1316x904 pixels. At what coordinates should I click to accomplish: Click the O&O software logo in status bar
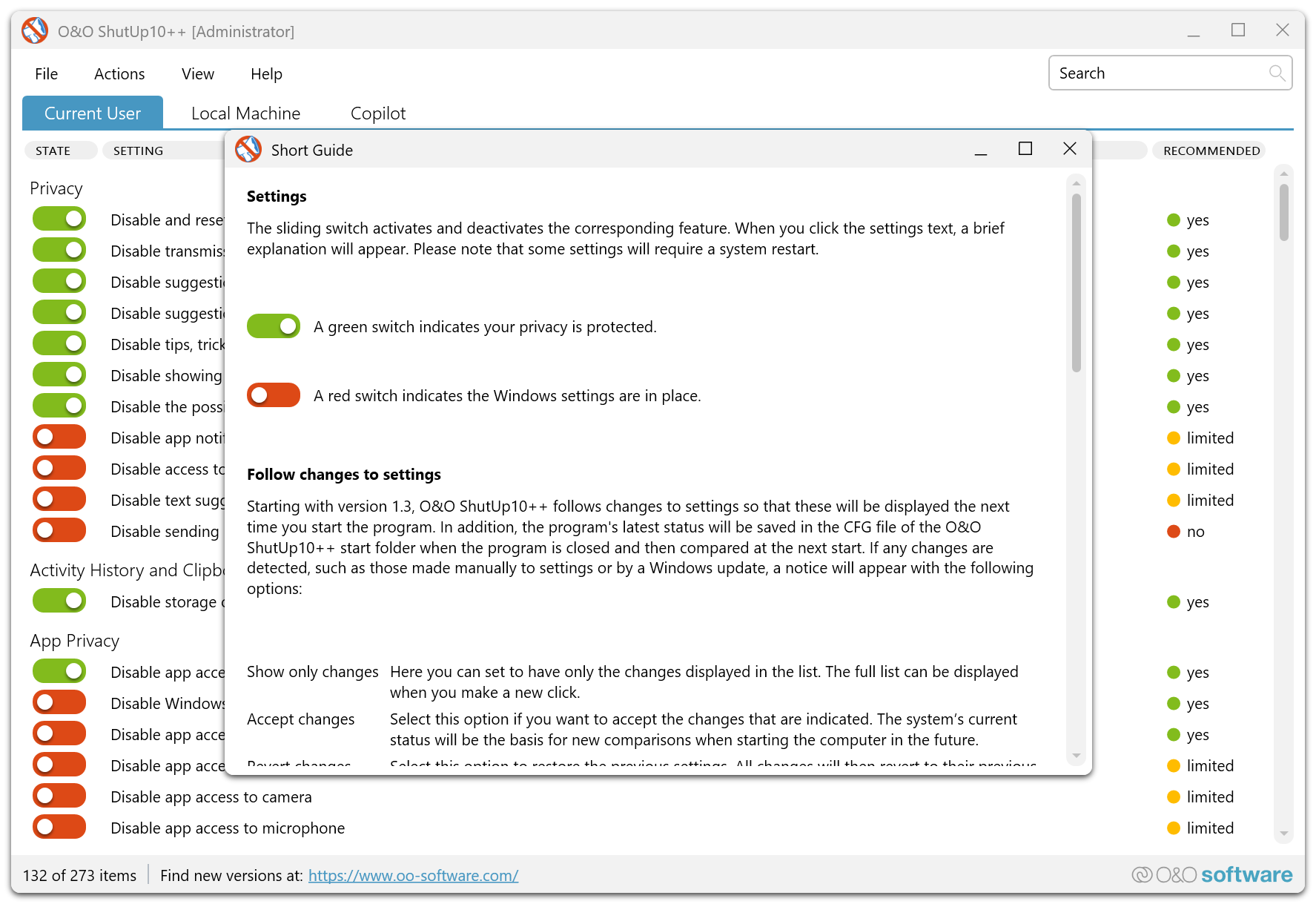click(x=1212, y=875)
